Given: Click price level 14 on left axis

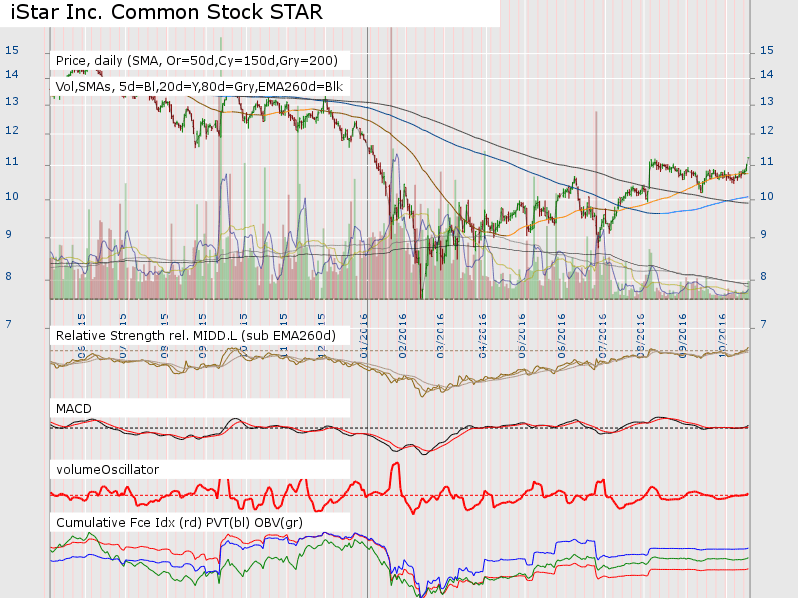Looking at the screenshot, I should [x=12, y=74].
